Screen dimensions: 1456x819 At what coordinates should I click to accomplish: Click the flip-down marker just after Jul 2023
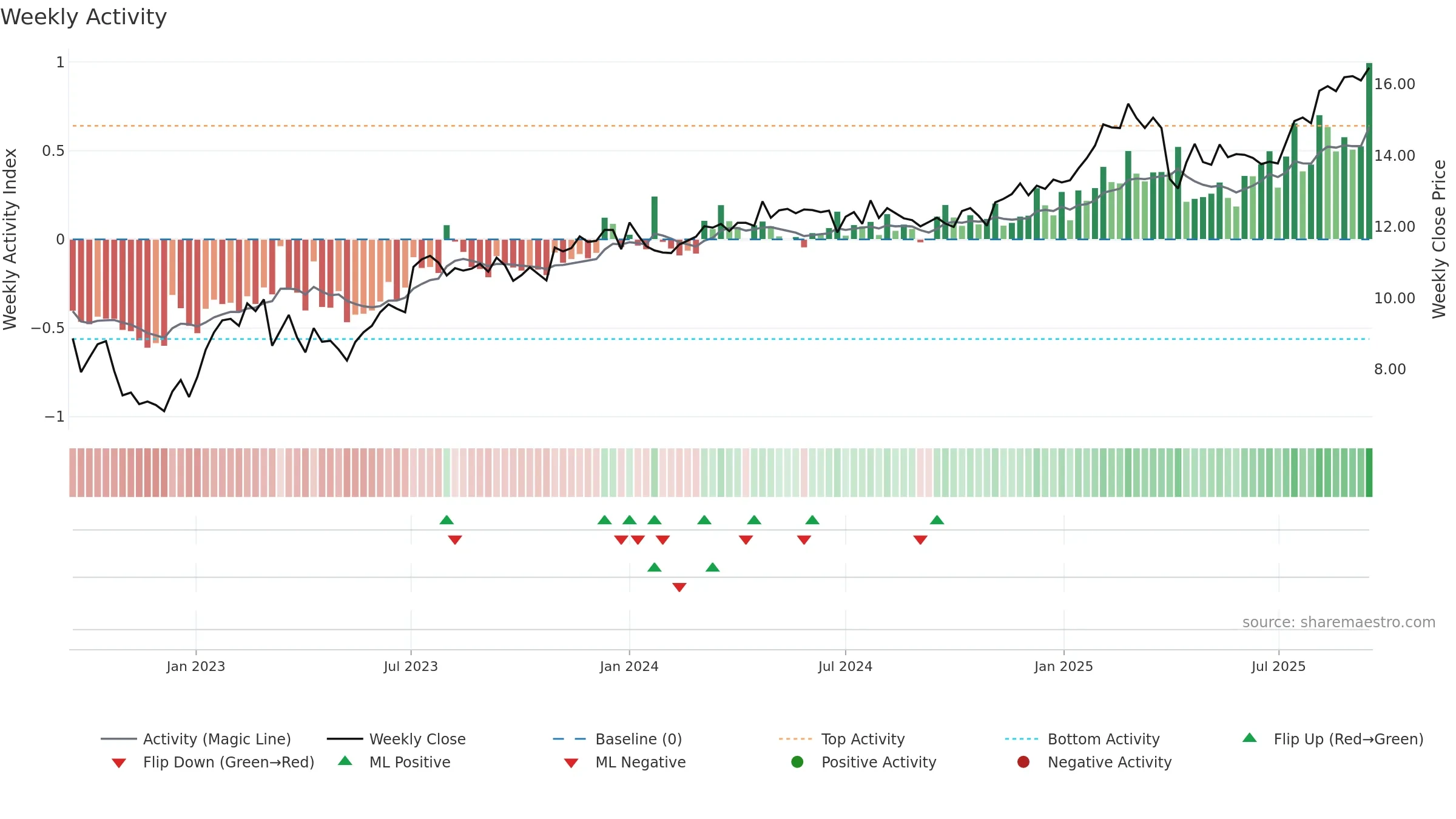[455, 540]
